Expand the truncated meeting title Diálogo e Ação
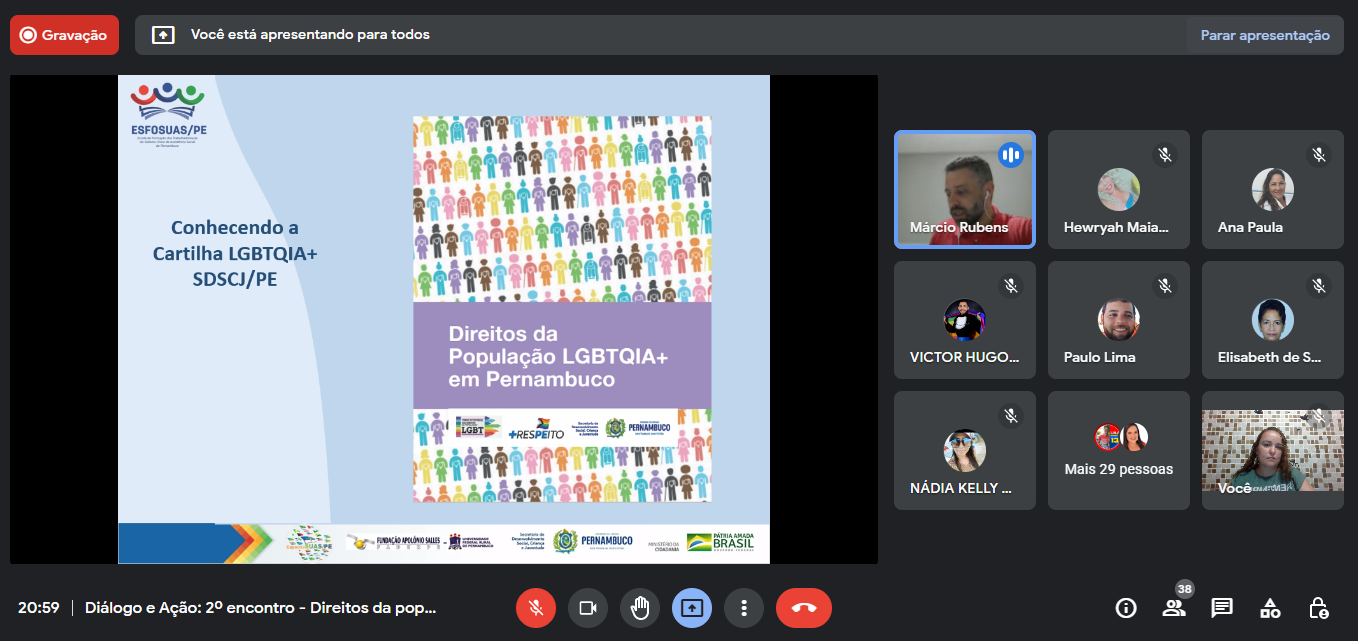This screenshot has height=641, width=1358. click(x=261, y=608)
